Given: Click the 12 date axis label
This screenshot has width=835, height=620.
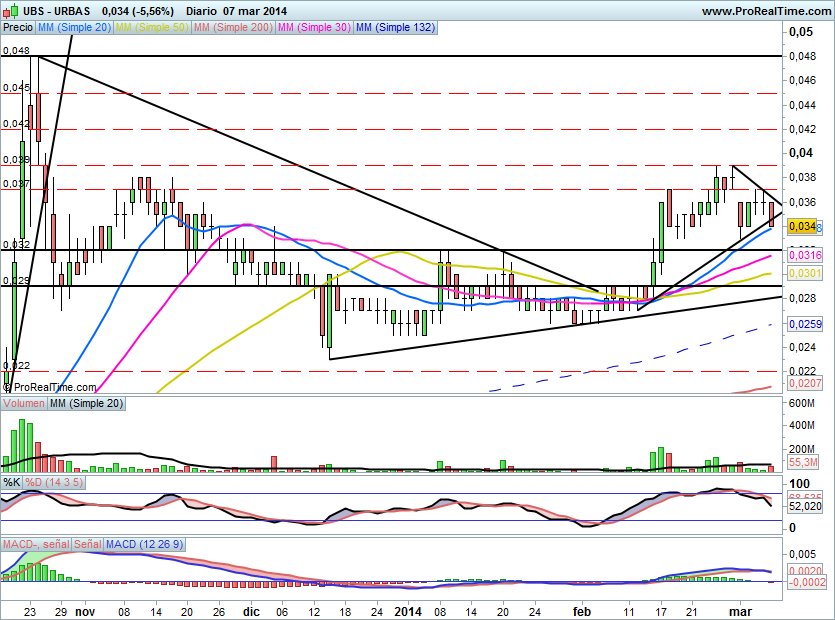Looking at the screenshot, I should 314,612.
